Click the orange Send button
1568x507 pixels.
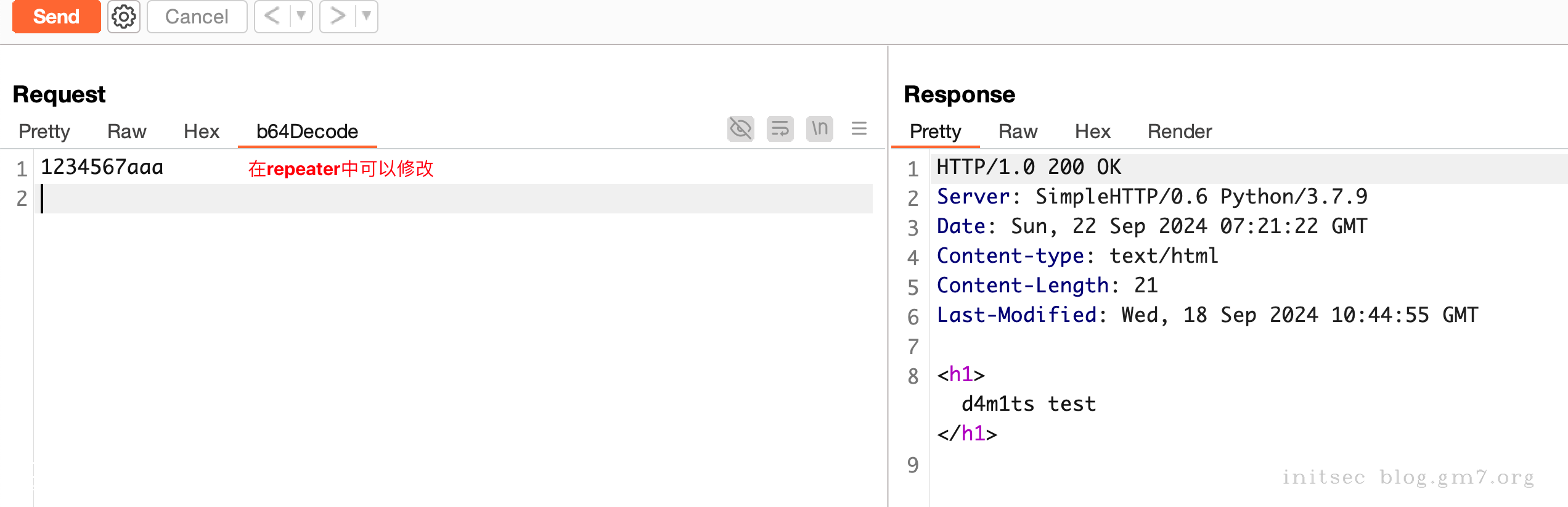pyautogui.click(x=56, y=17)
